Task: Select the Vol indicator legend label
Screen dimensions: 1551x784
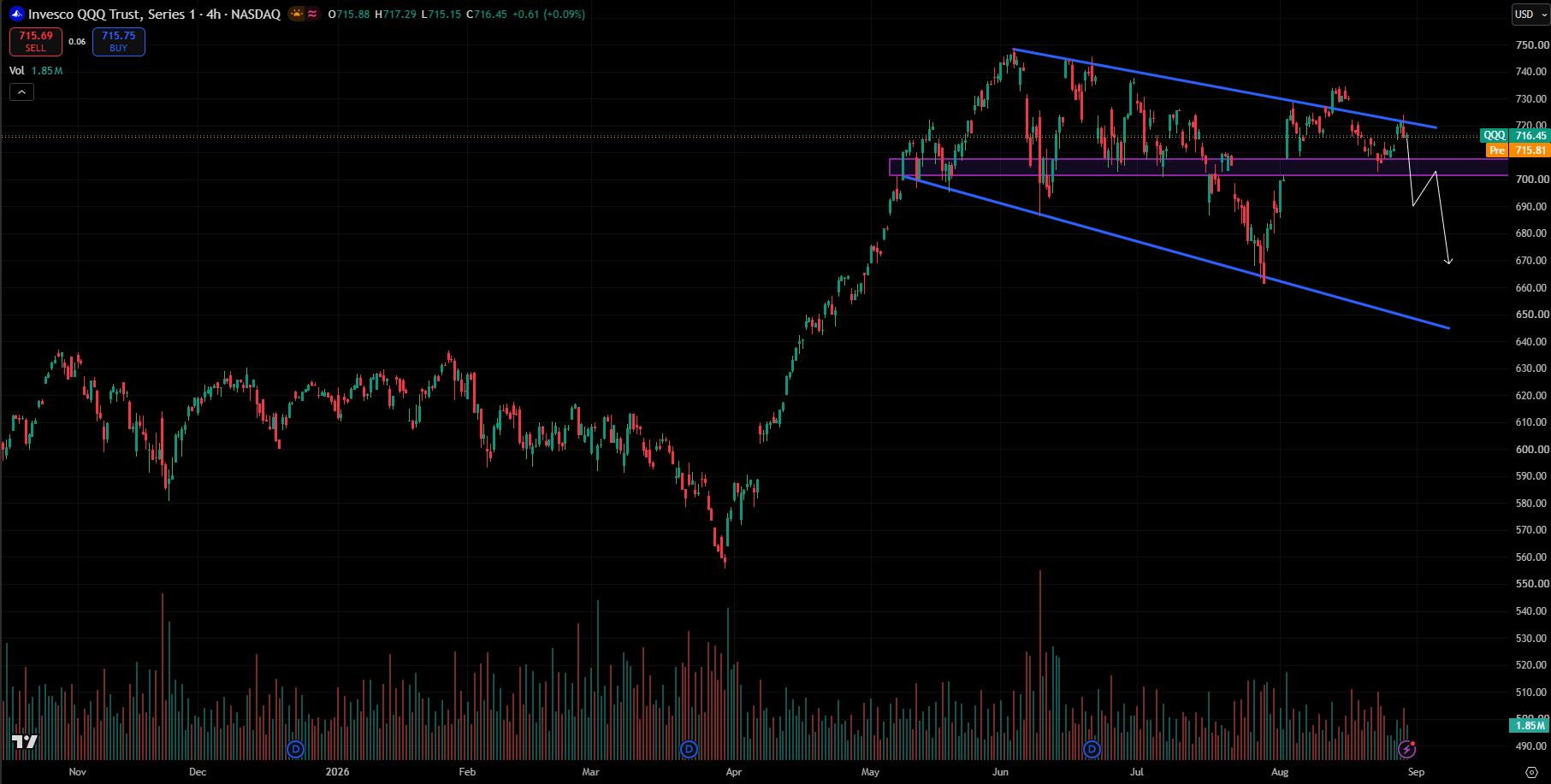Action: (x=17, y=71)
